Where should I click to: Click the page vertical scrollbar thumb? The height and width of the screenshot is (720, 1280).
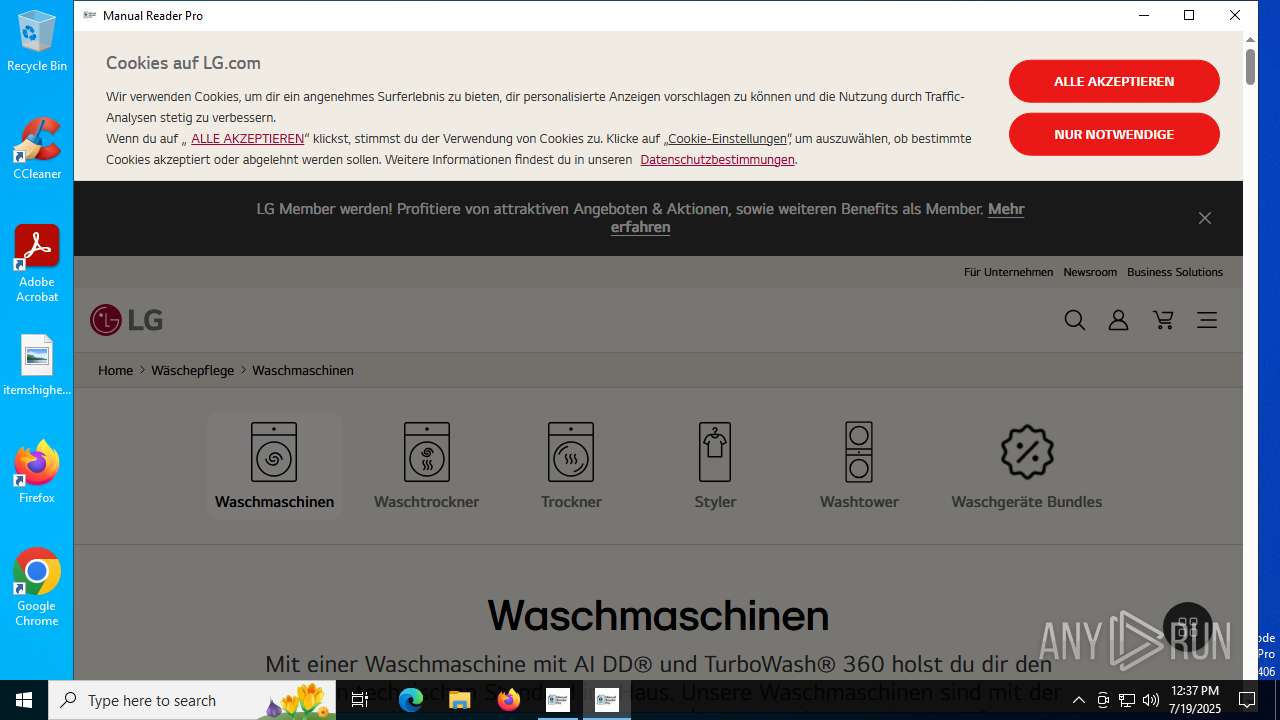coord(1250,66)
